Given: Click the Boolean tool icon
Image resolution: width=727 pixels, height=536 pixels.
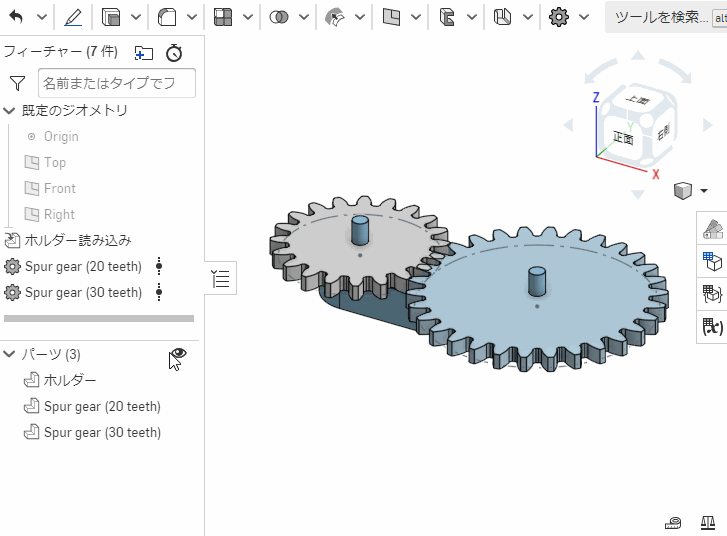Looking at the screenshot, I should 279,17.
